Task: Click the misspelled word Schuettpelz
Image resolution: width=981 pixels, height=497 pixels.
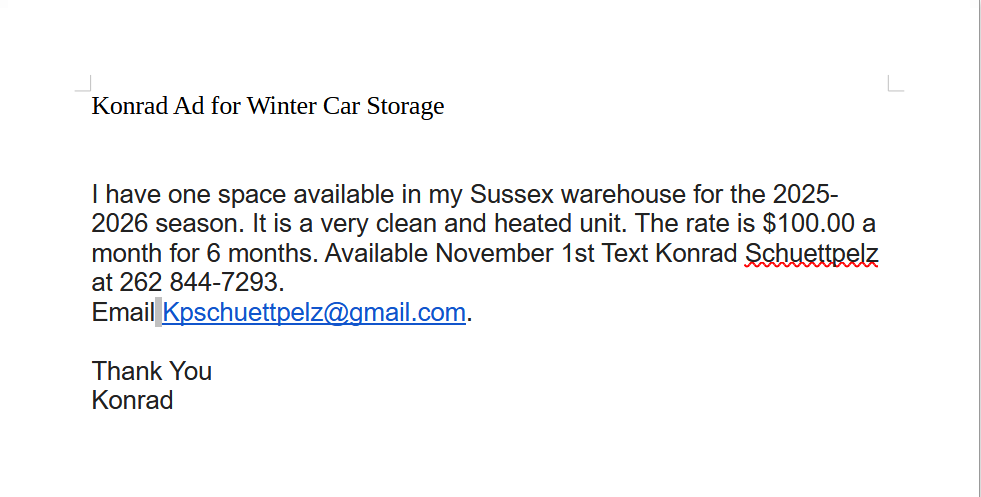Action: [811, 253]
